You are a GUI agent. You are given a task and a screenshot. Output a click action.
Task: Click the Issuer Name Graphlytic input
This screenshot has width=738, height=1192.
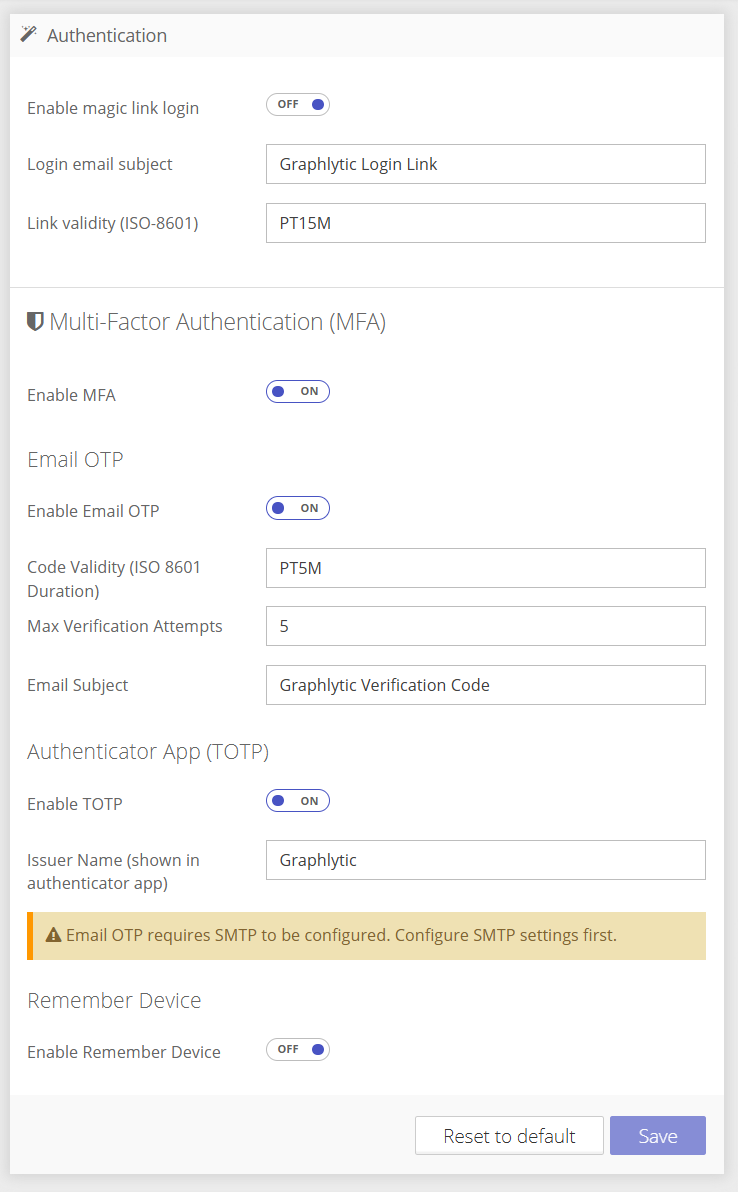486,861
